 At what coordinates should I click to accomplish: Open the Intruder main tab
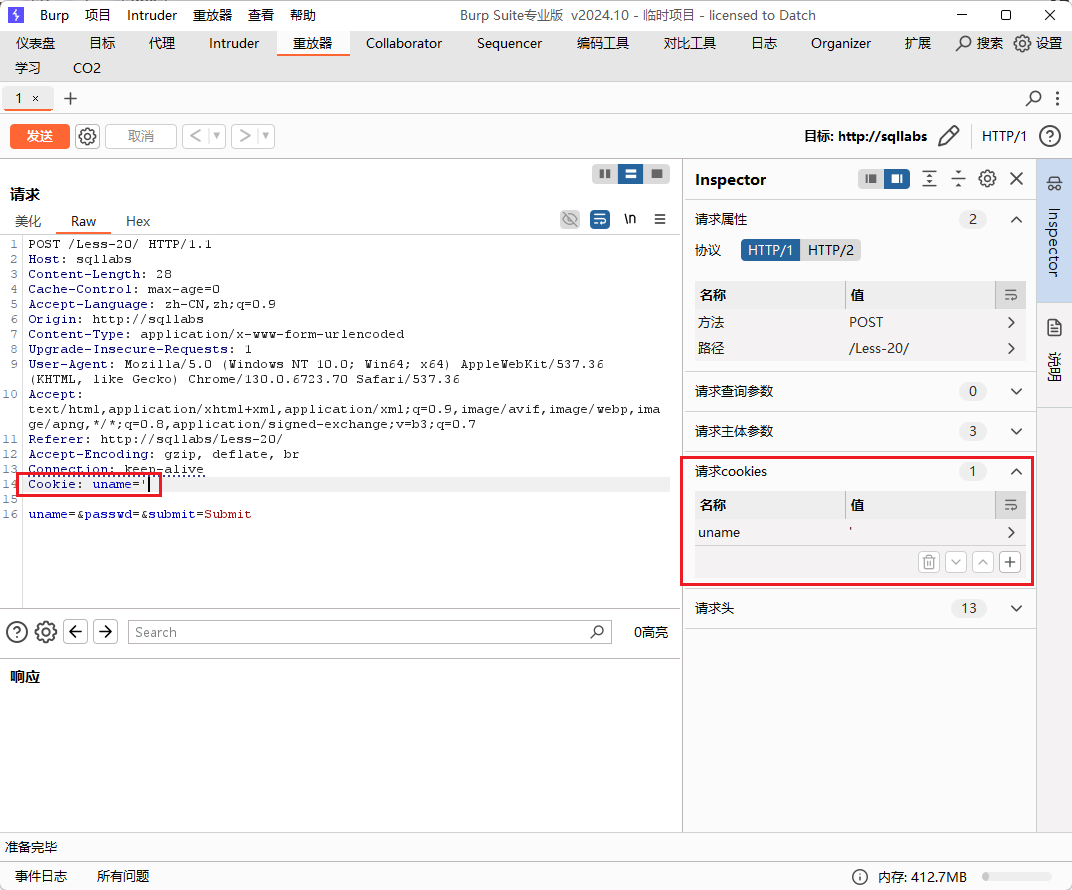[x=234, y=43]
